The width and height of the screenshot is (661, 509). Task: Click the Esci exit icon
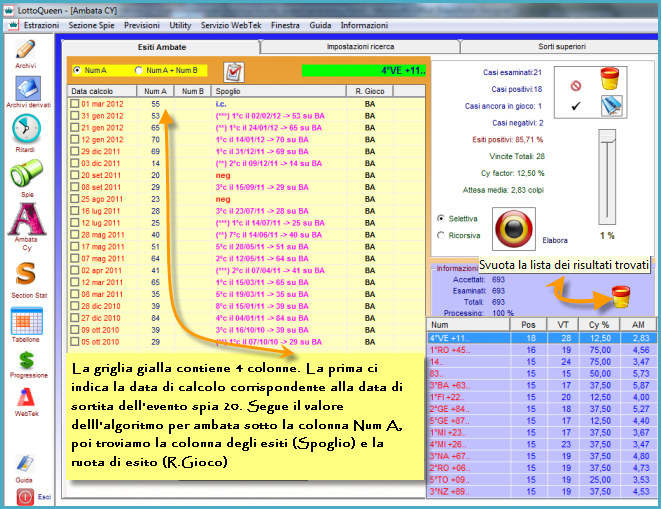coord(25,497)
